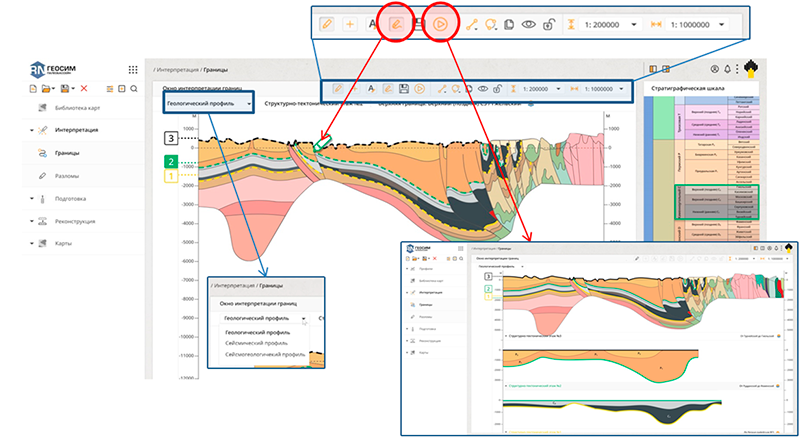Click Стратиграфическая шкала panel title

(x=687, y=88)
